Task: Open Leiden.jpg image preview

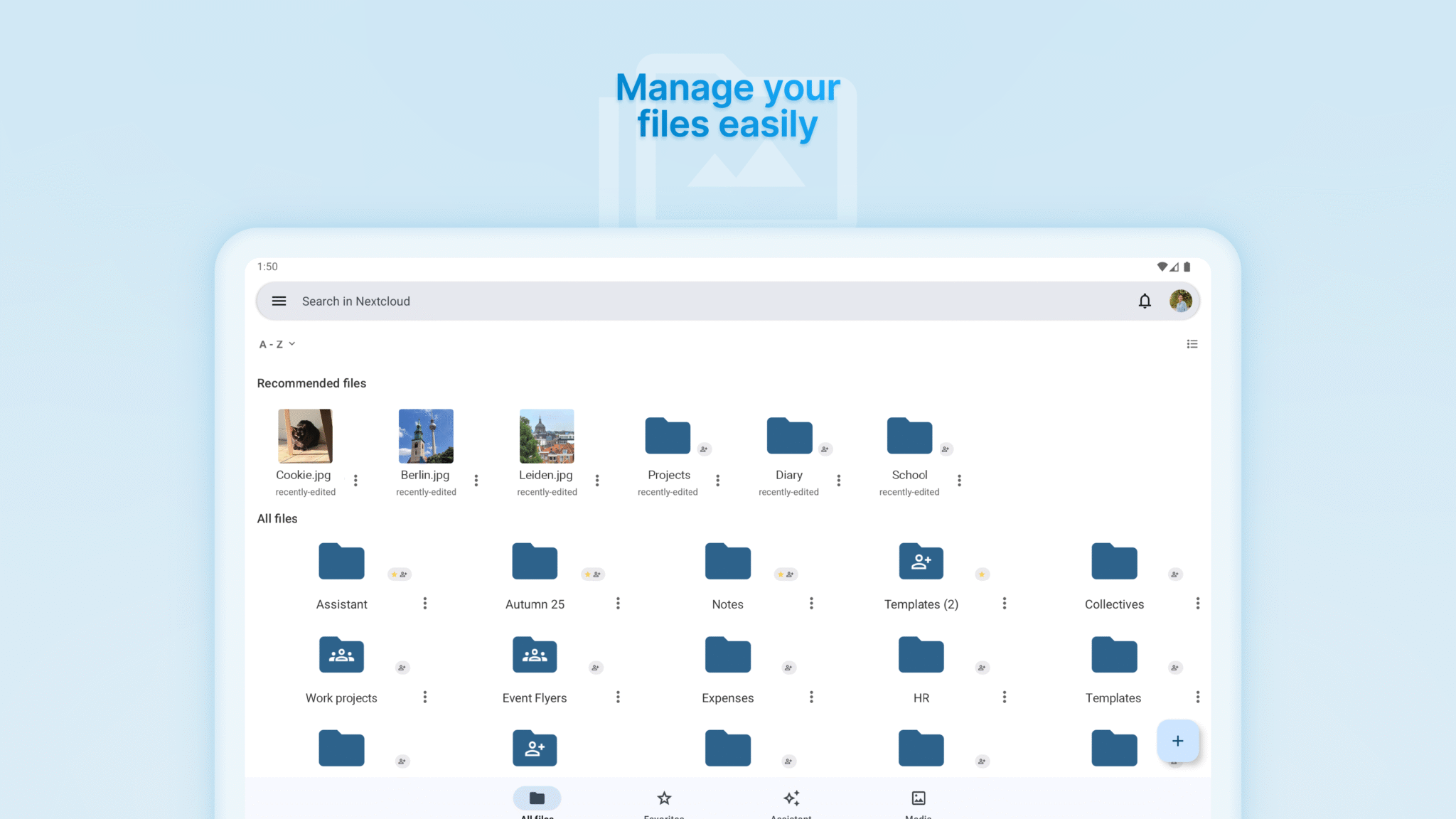Action: pos(547,436)
